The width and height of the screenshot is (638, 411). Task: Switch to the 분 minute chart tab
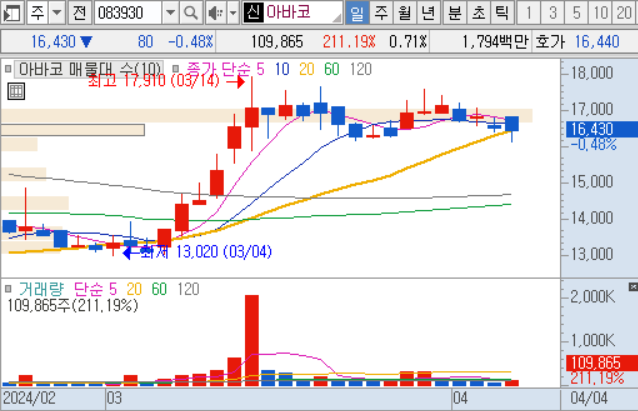pos(454,13)
